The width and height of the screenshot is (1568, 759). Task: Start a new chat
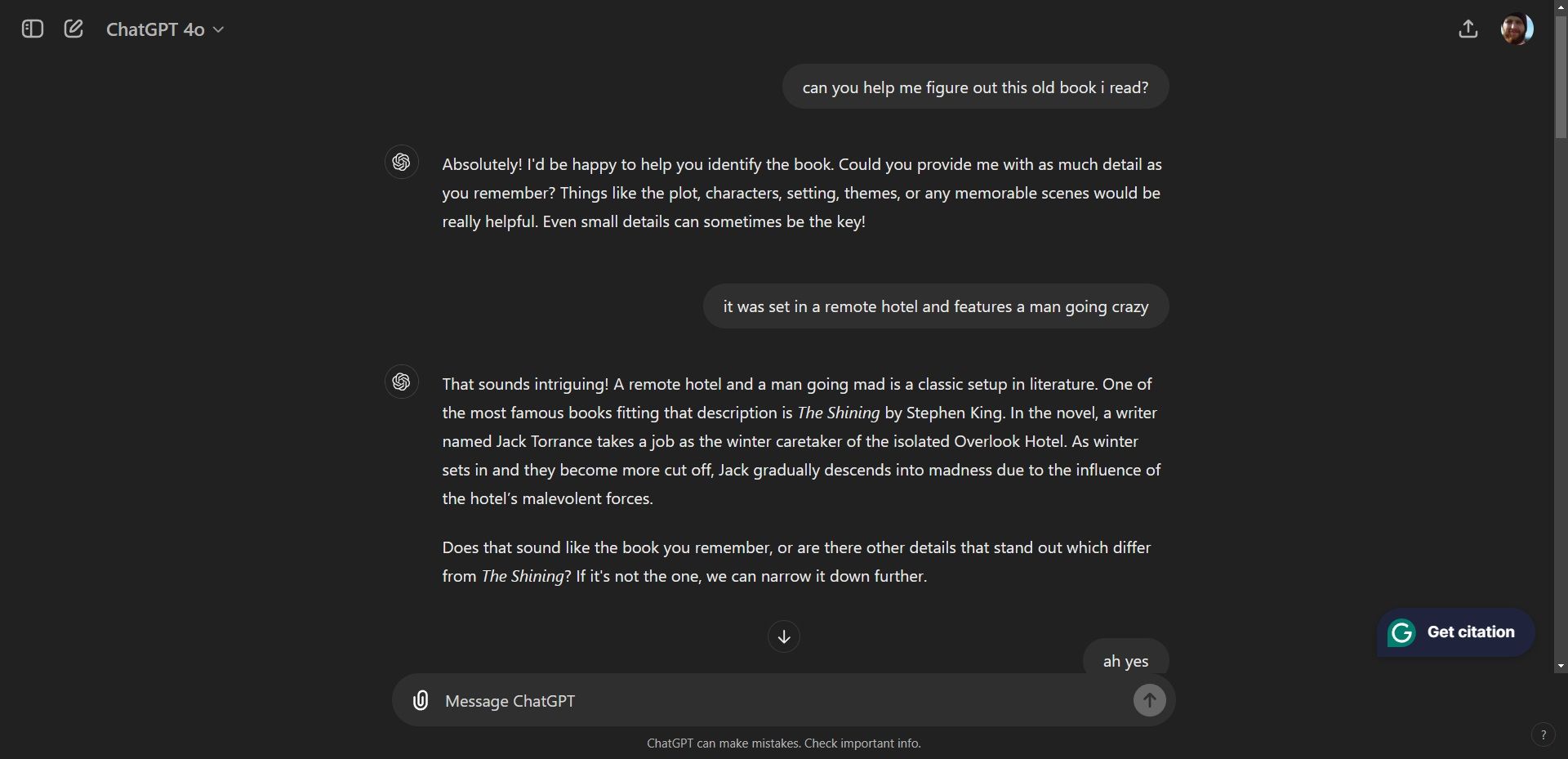click(x=73, y=29)
